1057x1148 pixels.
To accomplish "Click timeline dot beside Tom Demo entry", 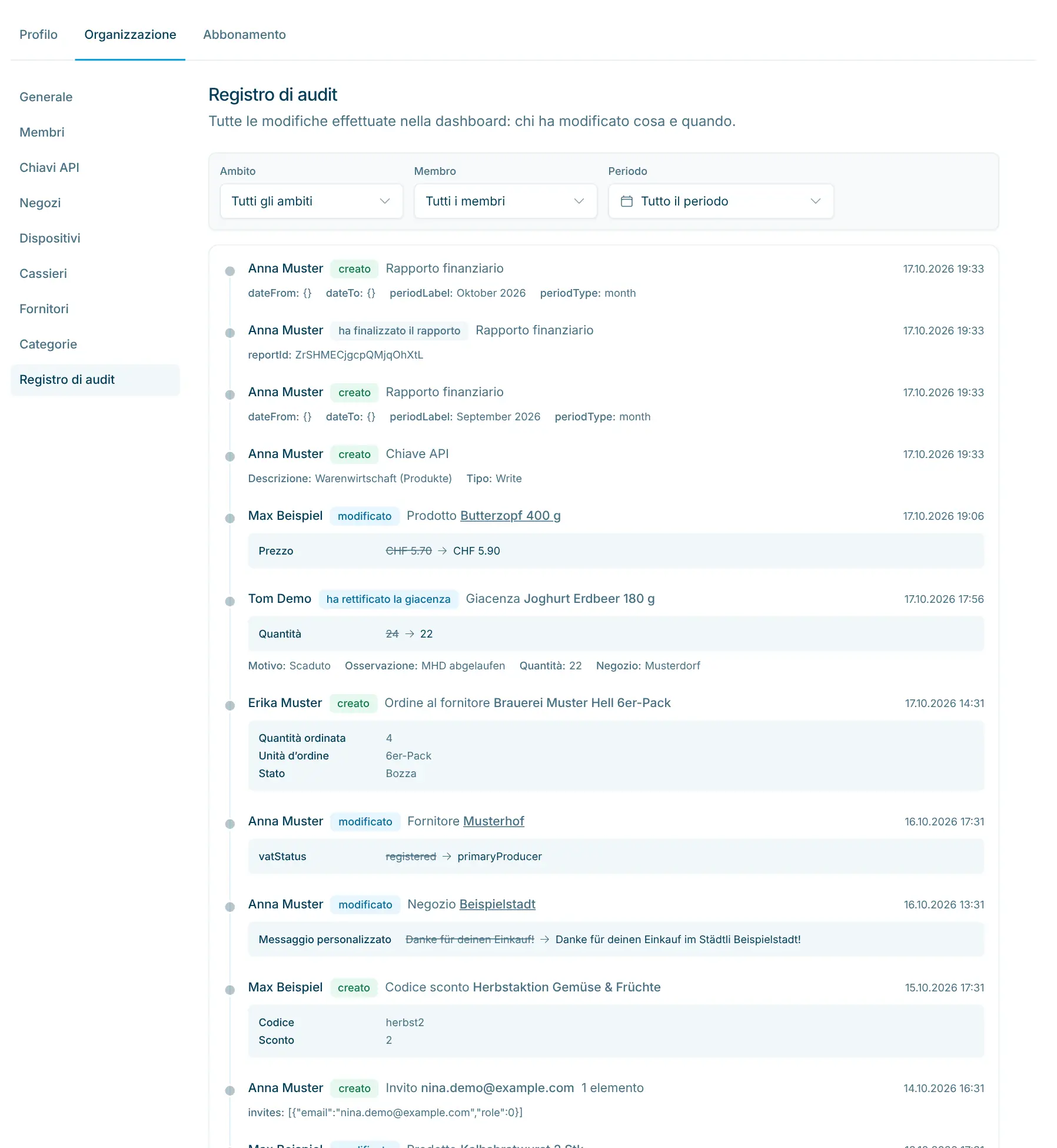I will click(x=230, y=601).
